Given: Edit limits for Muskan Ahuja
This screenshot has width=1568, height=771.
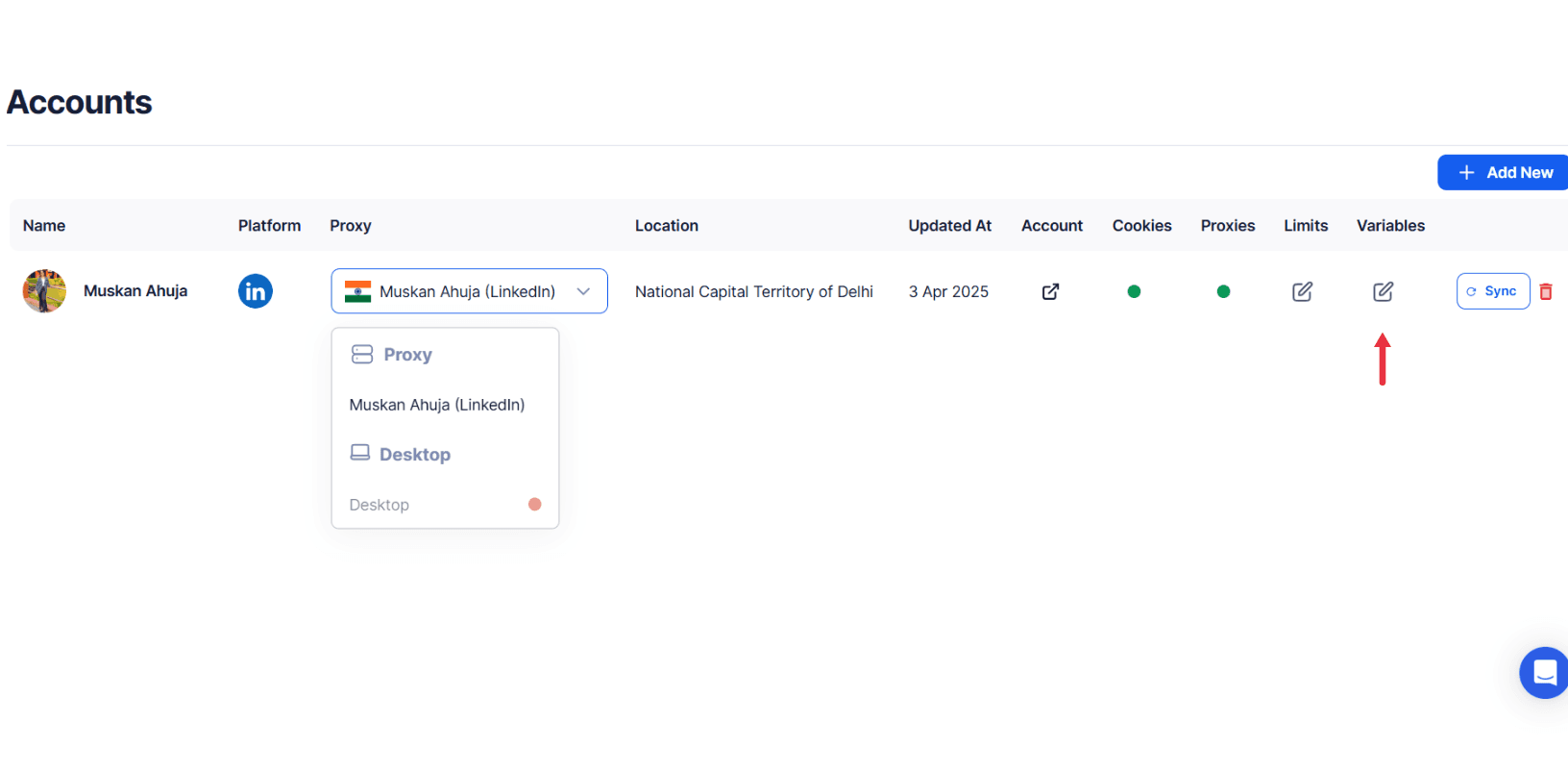Looking at the screenshot, I should [x=1302, y=291].
